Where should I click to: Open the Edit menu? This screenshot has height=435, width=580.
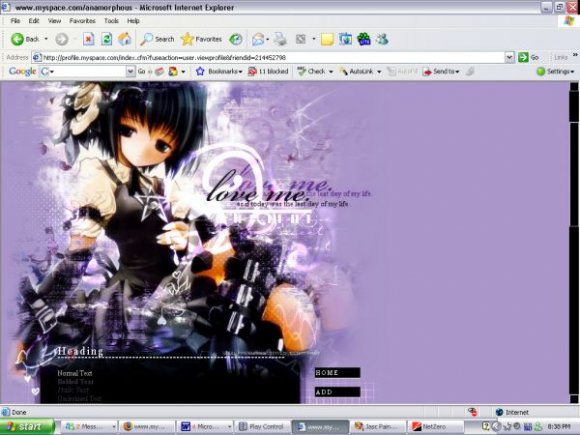pos(34,21)
